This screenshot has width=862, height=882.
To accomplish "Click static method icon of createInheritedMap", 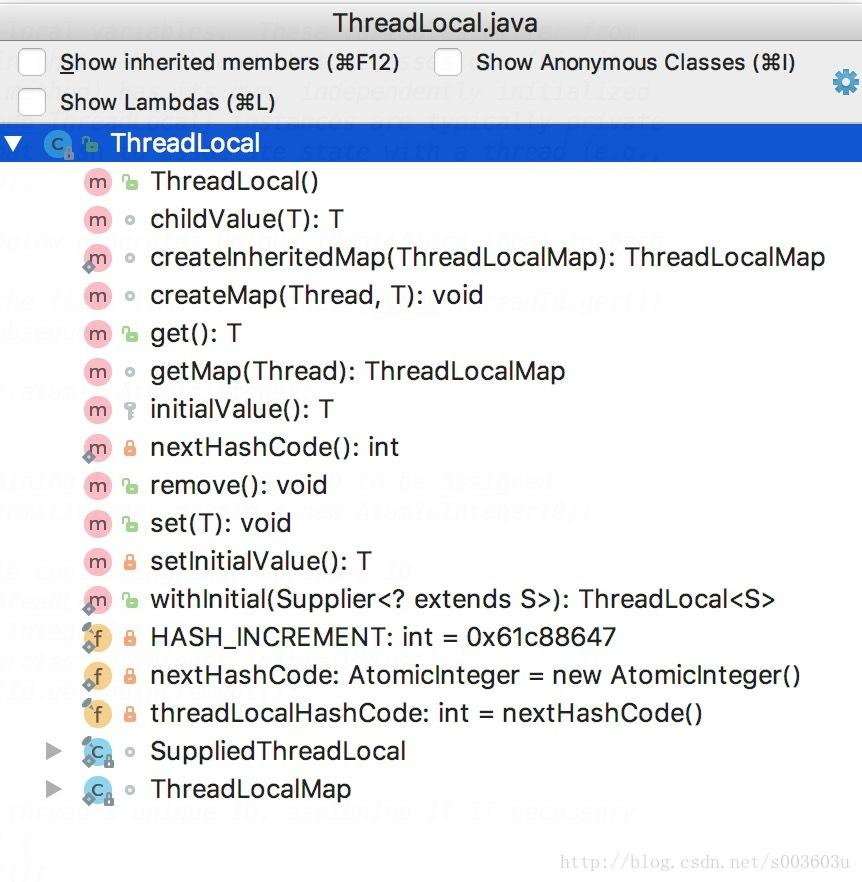I will (98, 258).
